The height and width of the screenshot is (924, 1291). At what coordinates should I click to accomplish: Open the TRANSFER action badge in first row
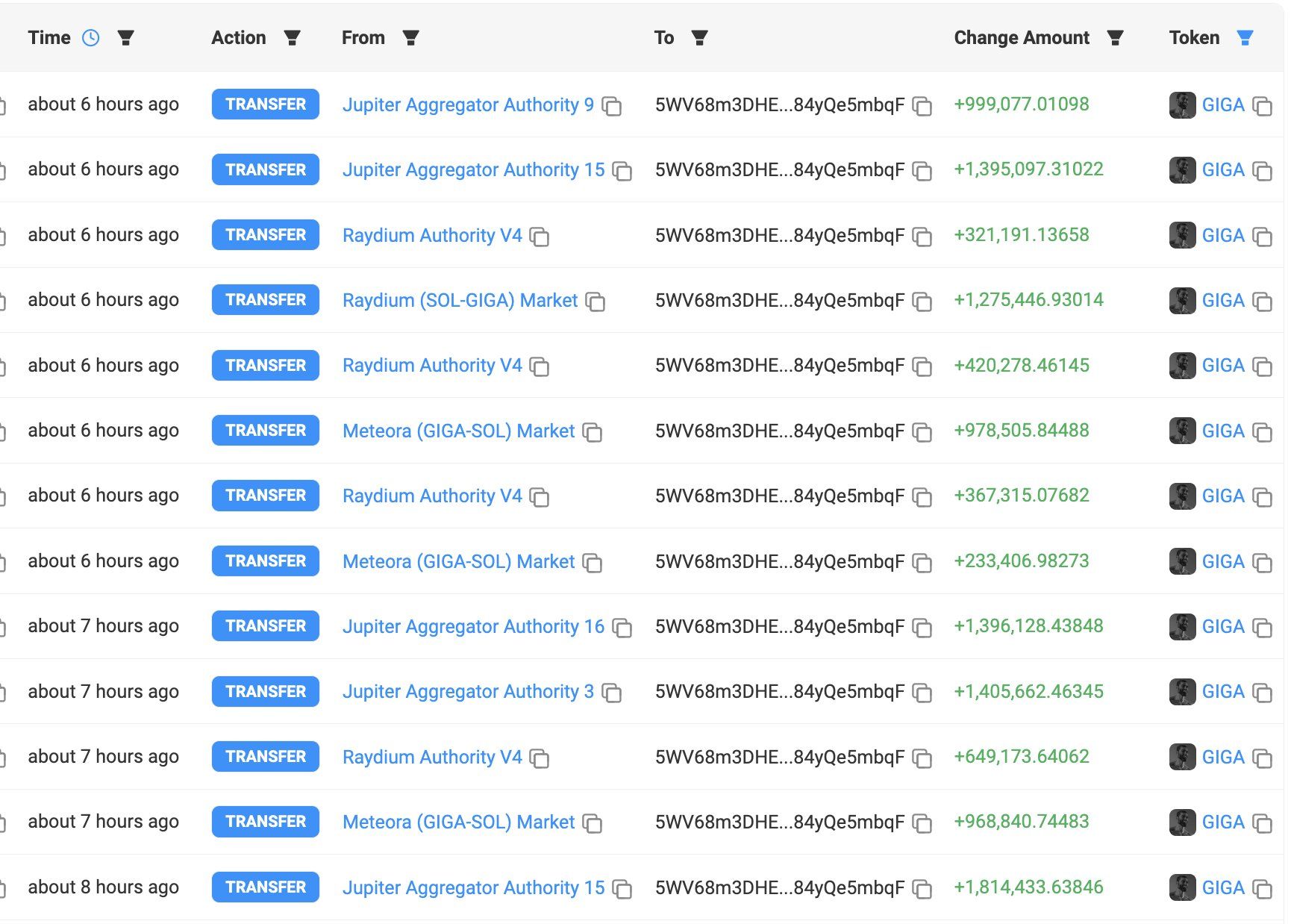pos(265,104)
